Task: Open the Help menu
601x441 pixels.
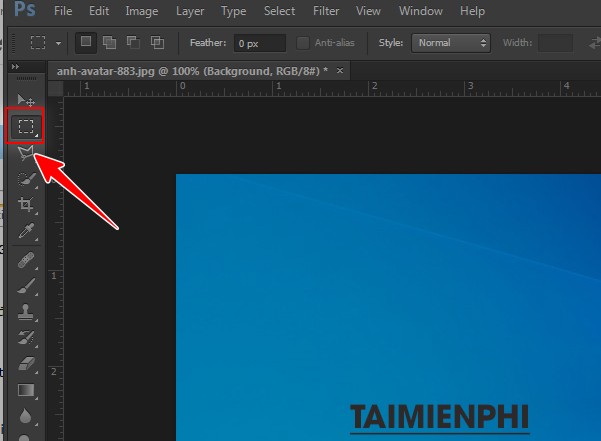Action: click(x=472, y=11)
